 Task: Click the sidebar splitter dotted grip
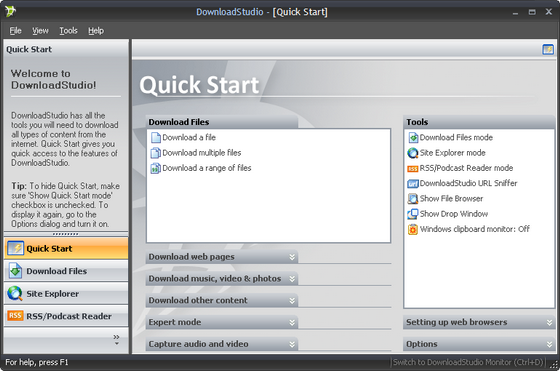click(x=66, y=234)
